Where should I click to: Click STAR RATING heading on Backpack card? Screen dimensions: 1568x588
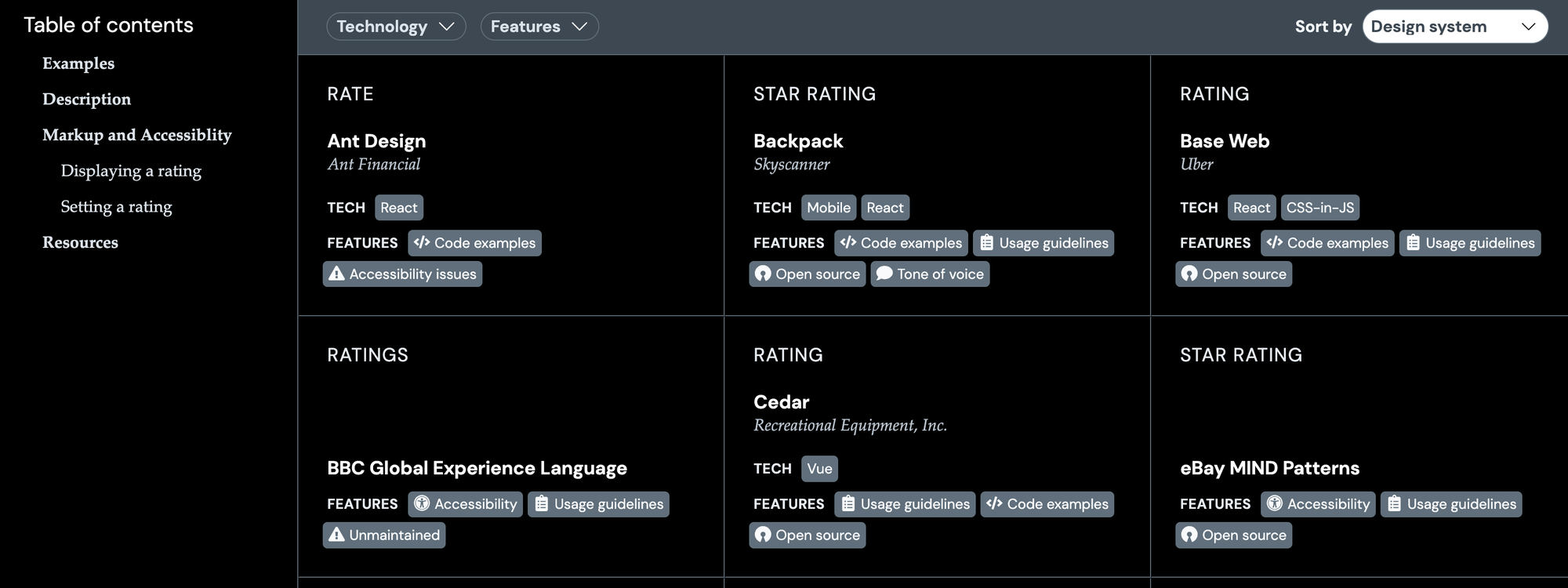coord(815,94)
